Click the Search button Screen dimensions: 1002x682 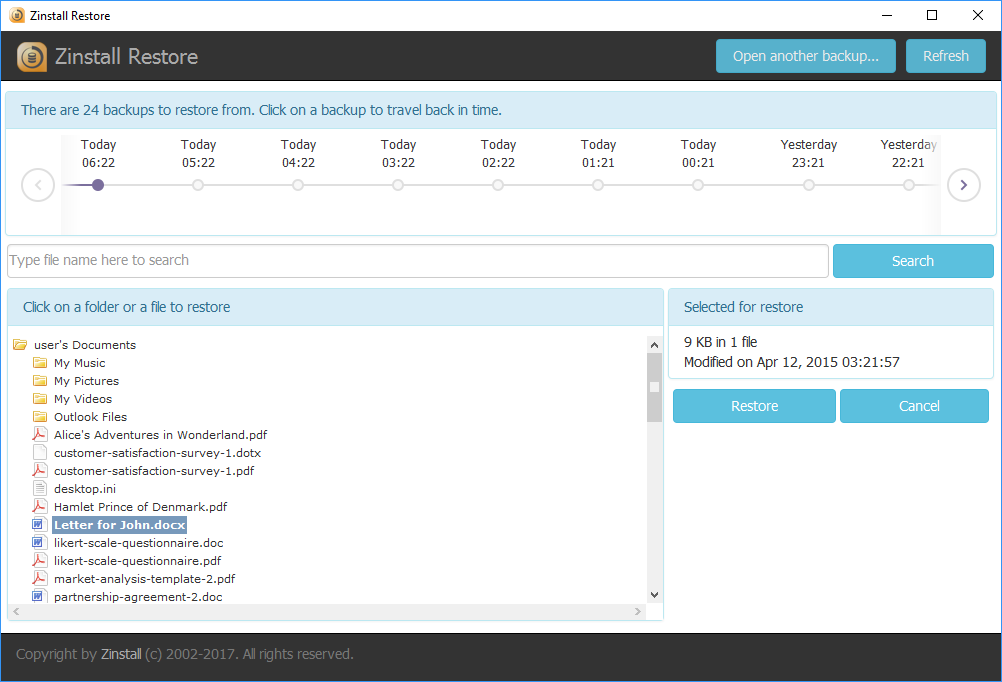[x=913, y=261]
